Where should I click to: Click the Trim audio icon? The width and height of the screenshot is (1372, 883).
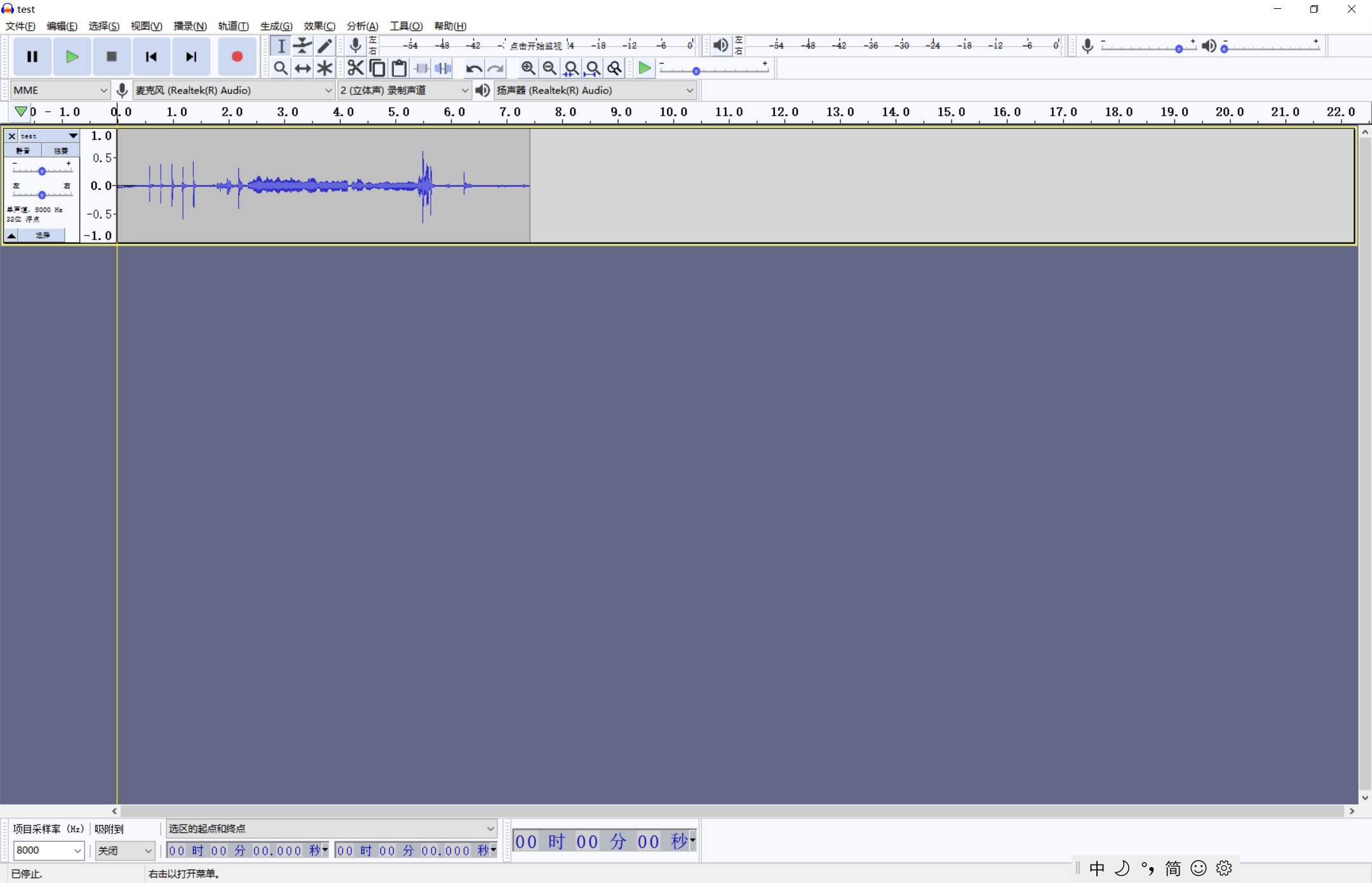coord(421,68)
